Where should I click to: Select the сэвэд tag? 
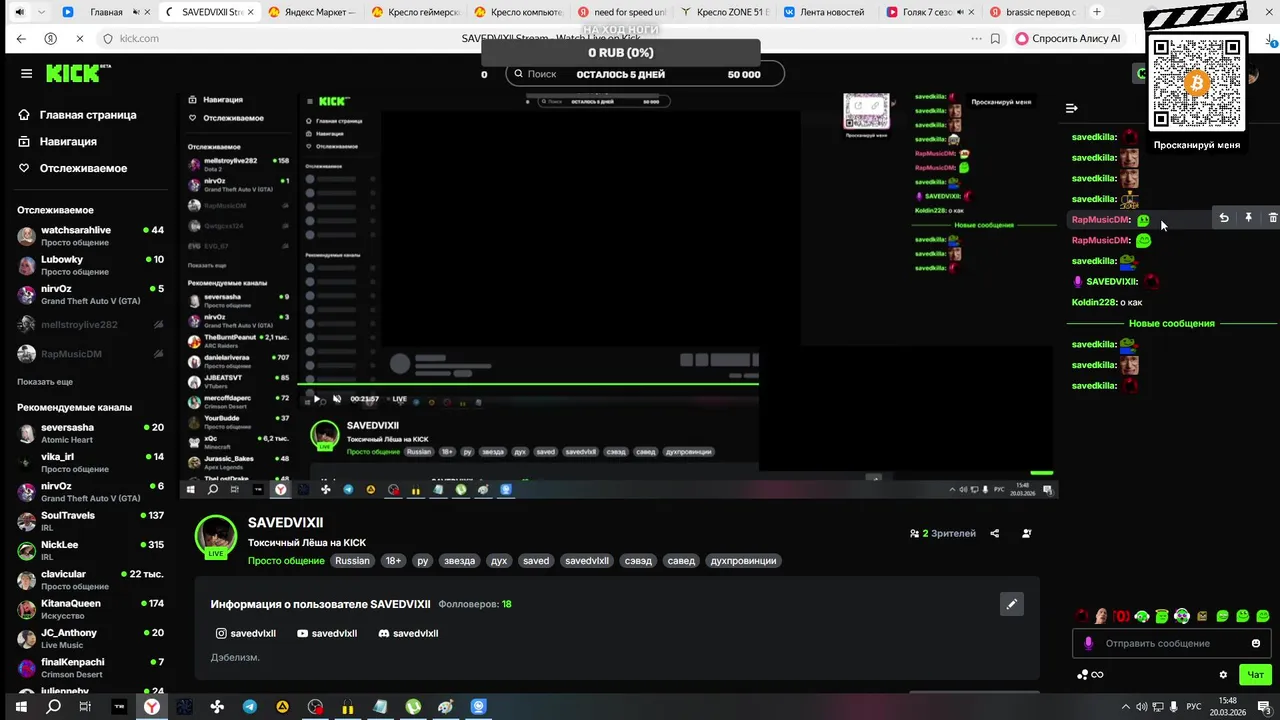pyautogui.click(x=638, y=561)
